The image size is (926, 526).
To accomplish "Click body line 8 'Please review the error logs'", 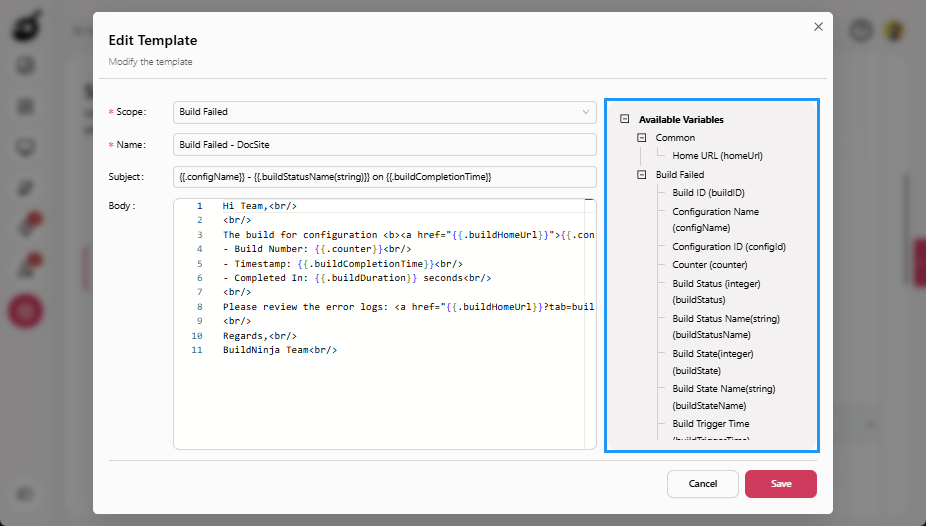I will point(305,307).
